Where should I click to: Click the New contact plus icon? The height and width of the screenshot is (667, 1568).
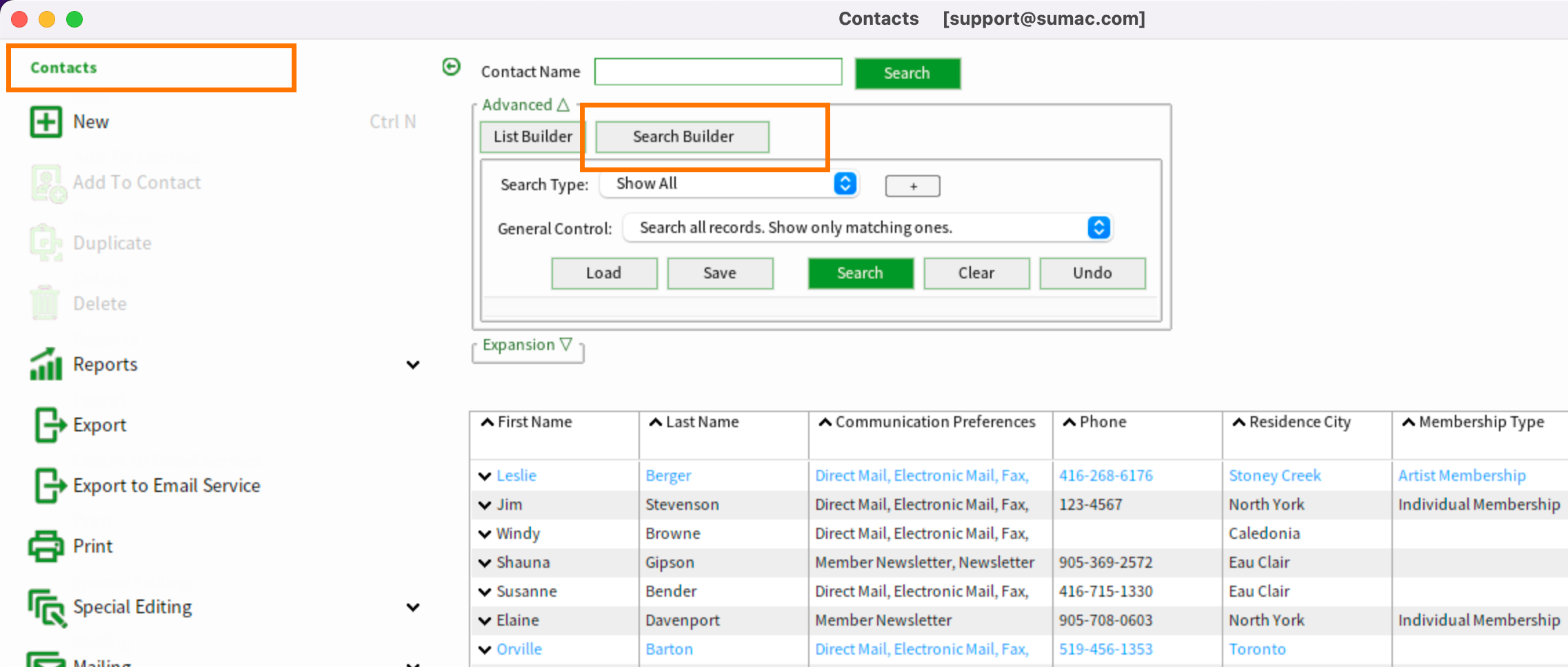[x=46, y=122]
